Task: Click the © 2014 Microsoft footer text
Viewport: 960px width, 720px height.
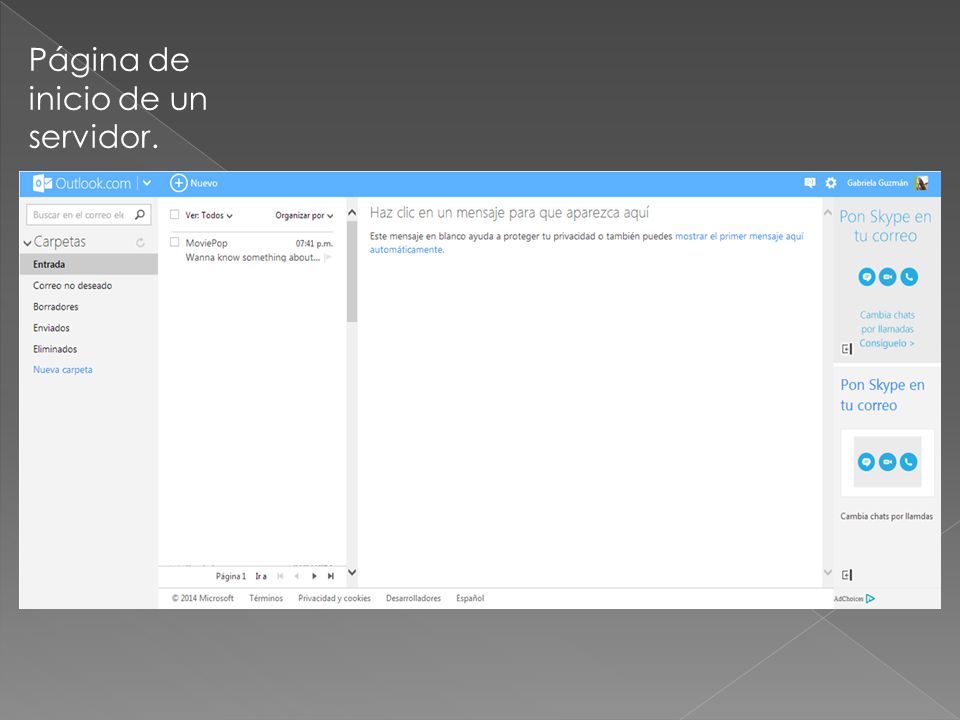Action: [203, 598]
